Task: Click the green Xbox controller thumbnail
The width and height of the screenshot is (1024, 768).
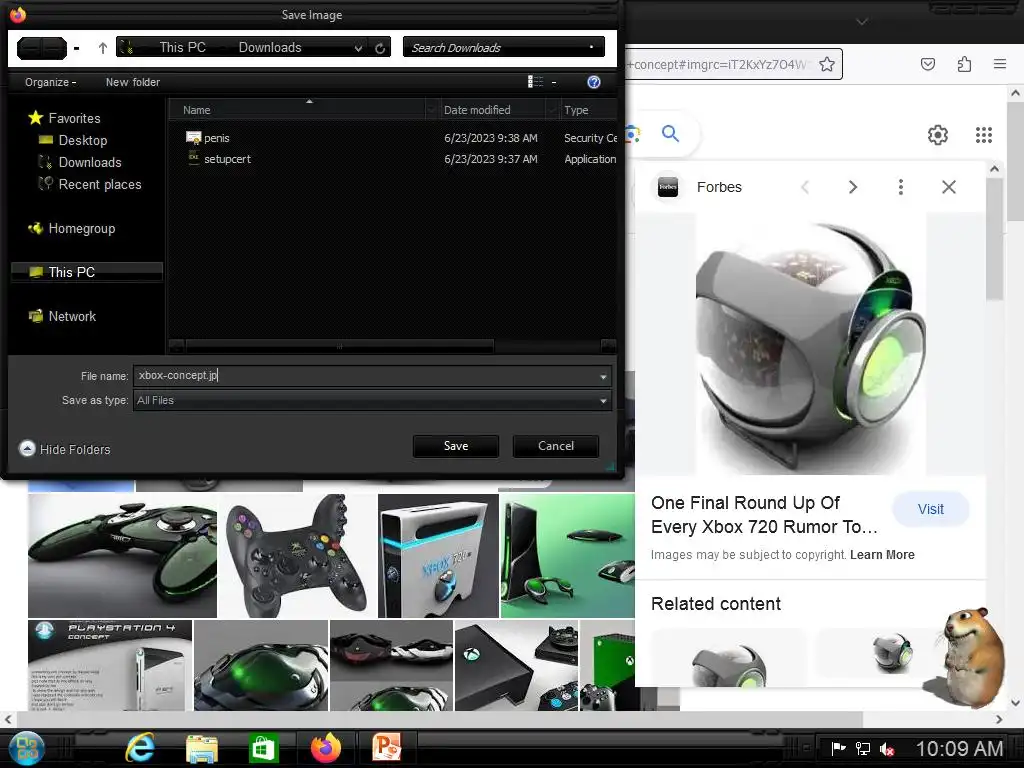Action: [x=122, y=556]
